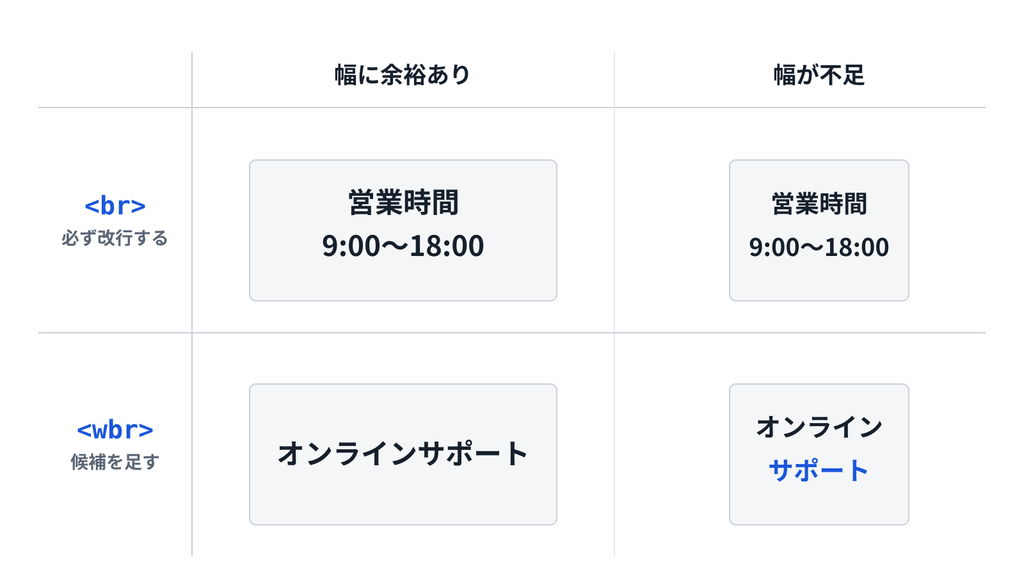Viewport: 1024px width, 576px height.
Task: Click 9:00〜18:00 in the narrow box
Action: 819,248
